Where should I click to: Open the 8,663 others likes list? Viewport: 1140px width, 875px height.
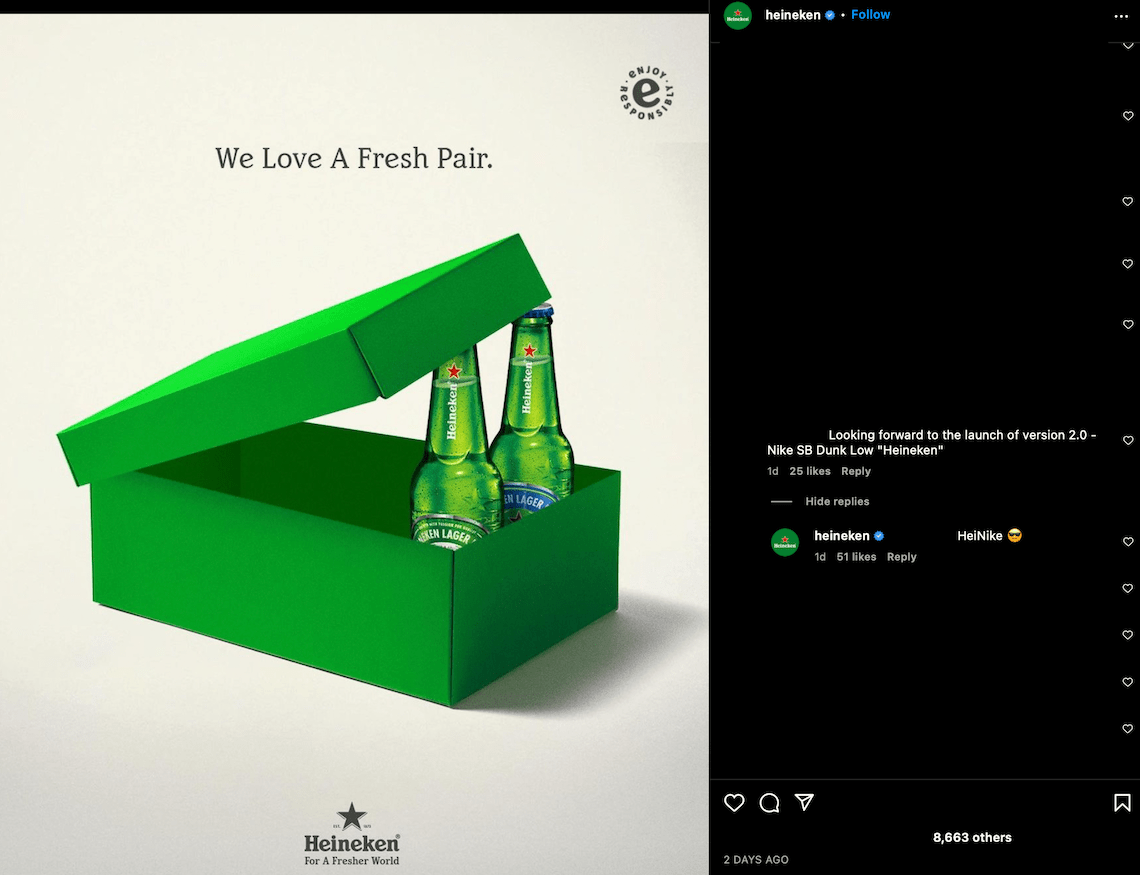972,837
